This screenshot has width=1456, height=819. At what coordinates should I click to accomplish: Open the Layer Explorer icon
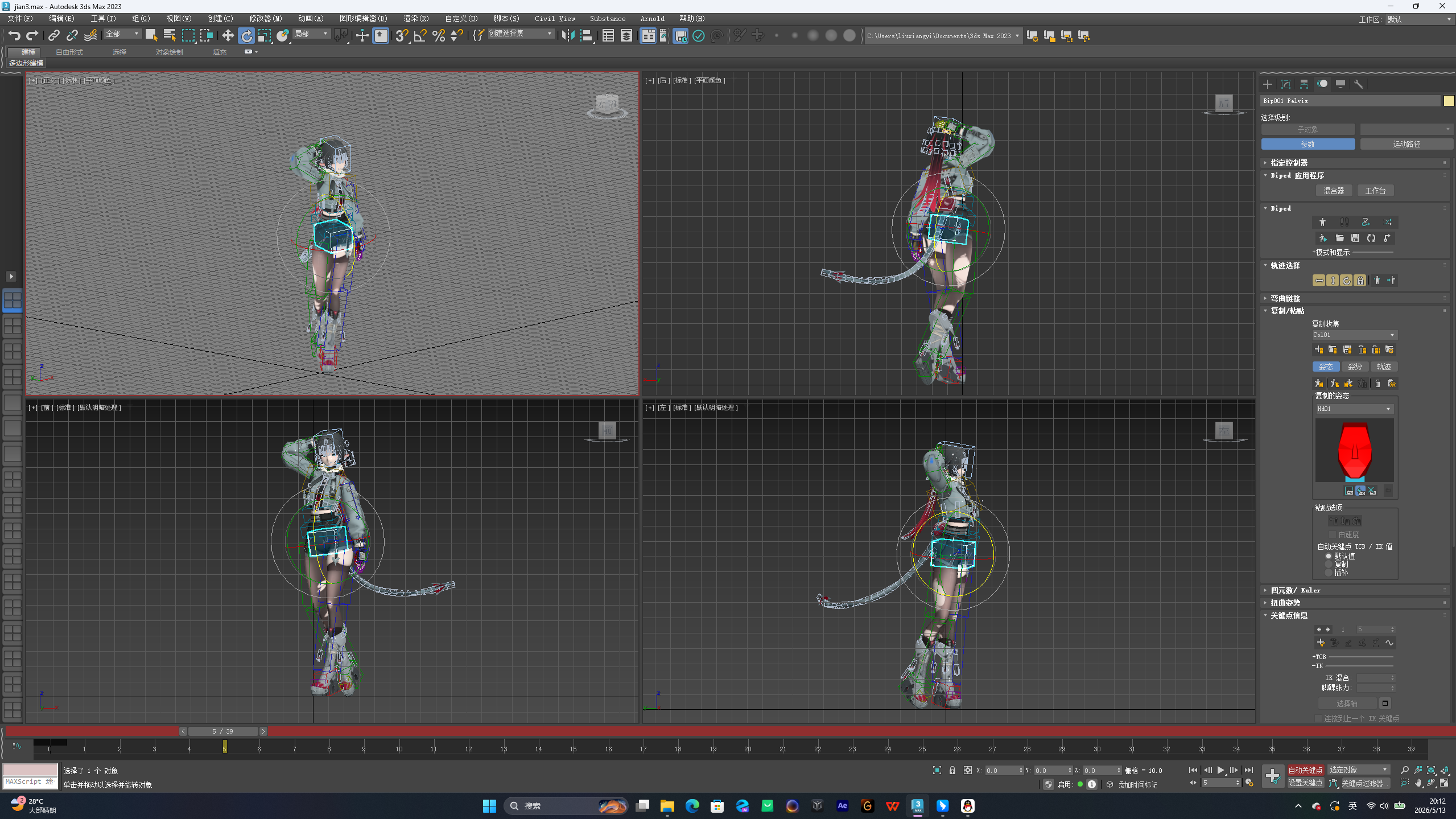[626, 36]
